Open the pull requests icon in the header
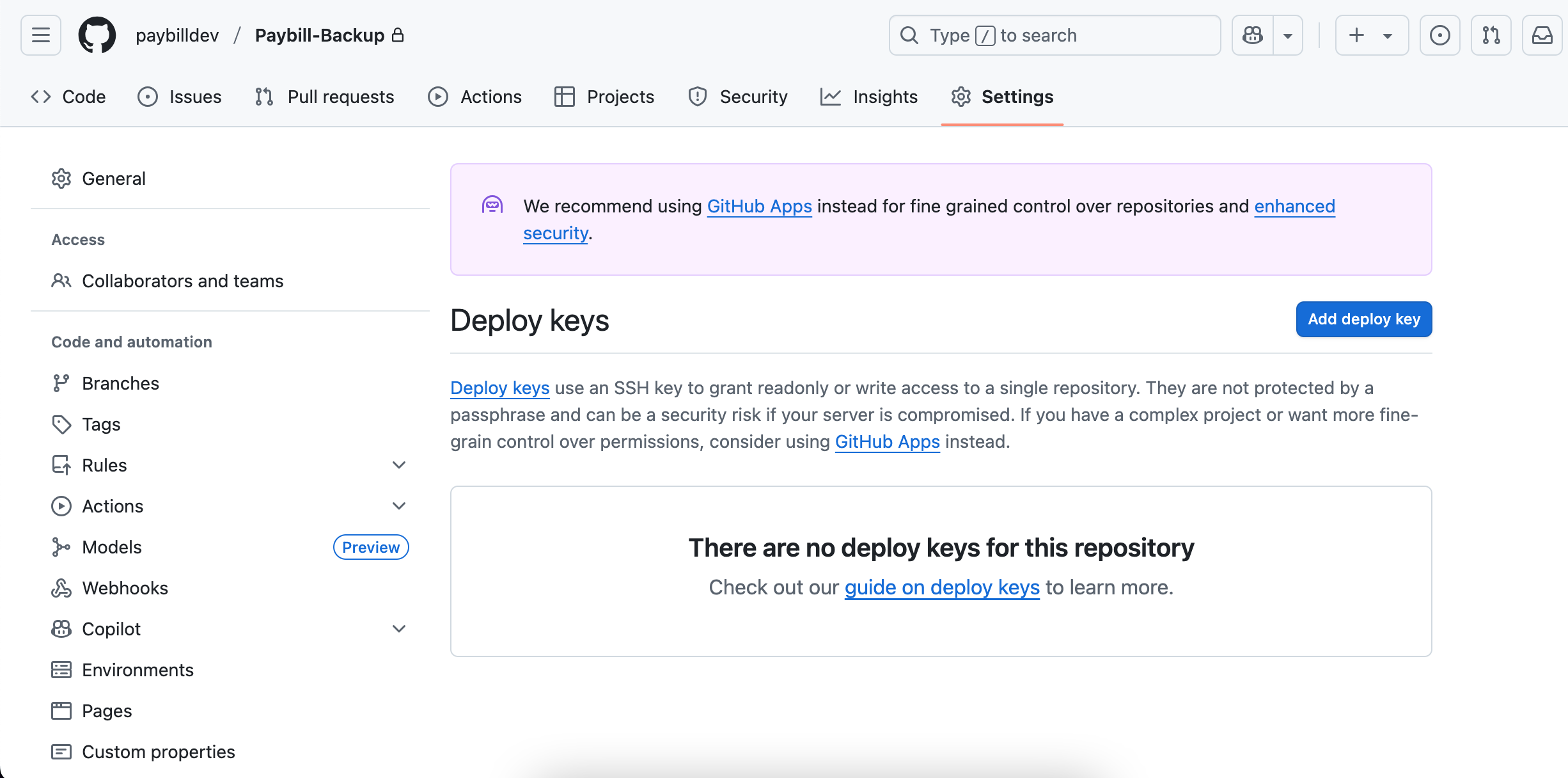The width and height of the screenshot is (1568, 778). 1491,35
